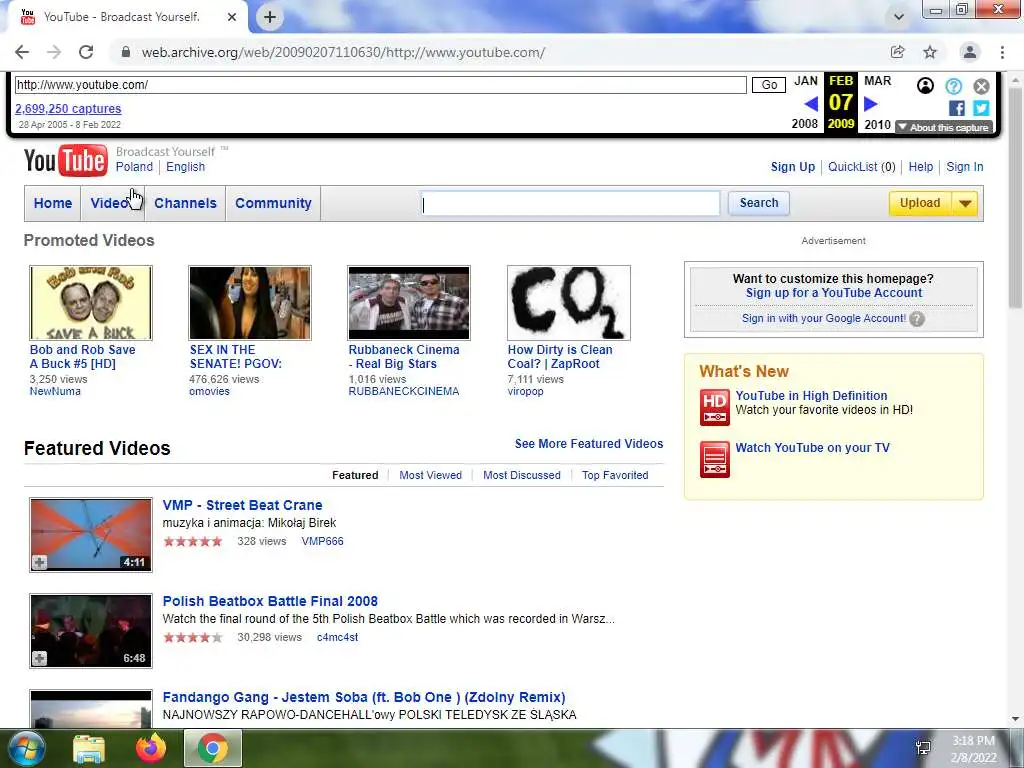Open Wayback Machine help question icon
The width and height of the screenshot is (1024, 768).
953,86
